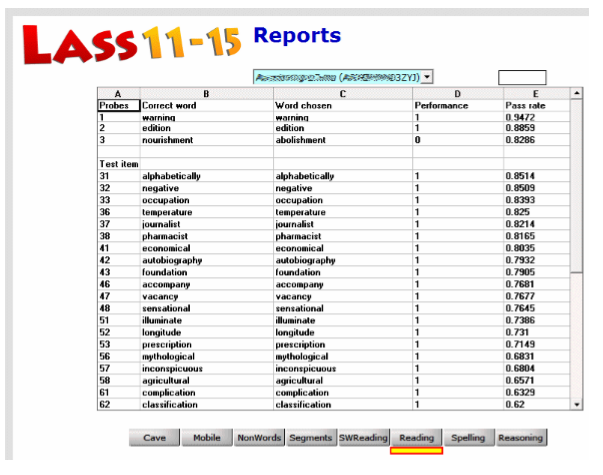Select pass rate 0.62 cell
603x475 pixels.
[x=536, y=404]
